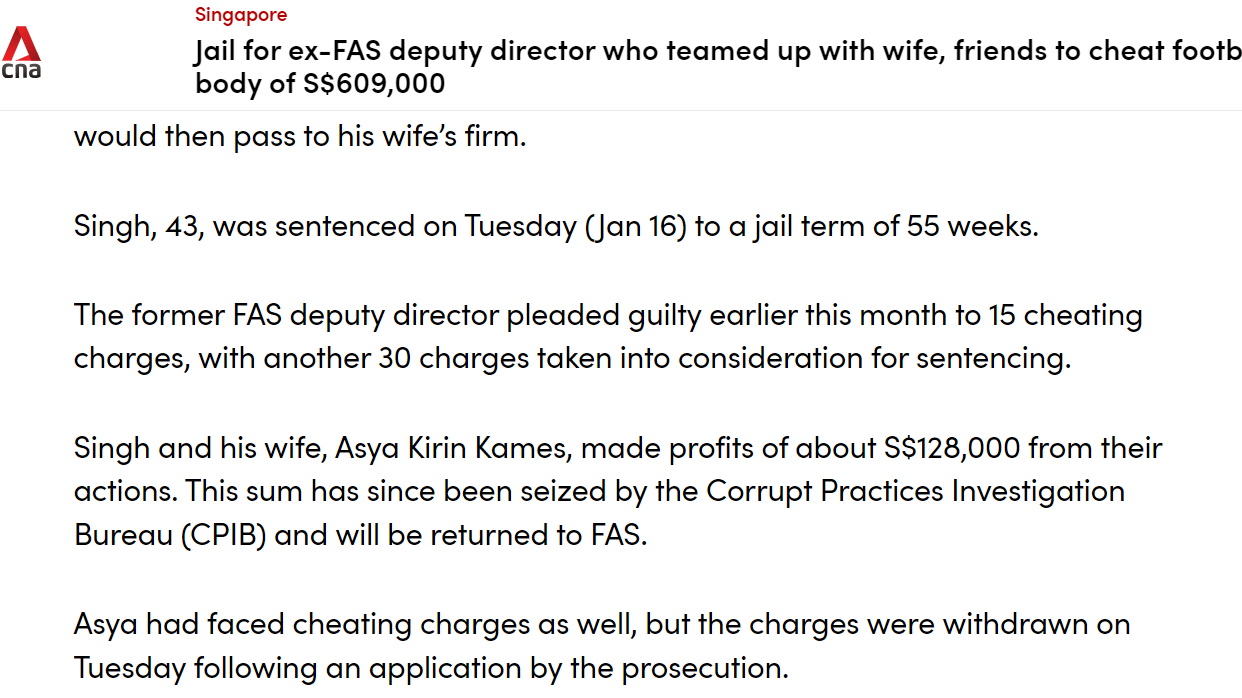Screen dimensions: 1242x698
Task: Click the article headline about ex-FAS deputy director
Action: coord(718,66)
